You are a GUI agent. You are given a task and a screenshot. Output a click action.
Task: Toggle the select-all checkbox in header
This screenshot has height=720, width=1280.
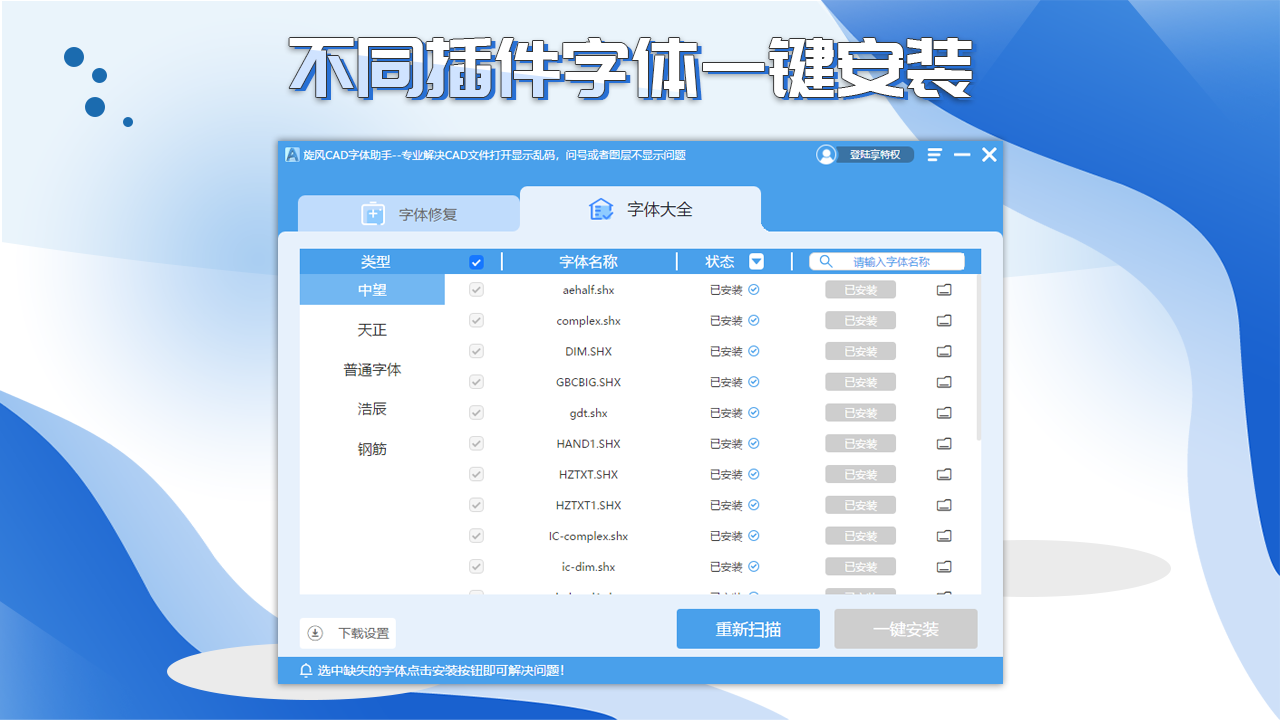pos(476,262)
